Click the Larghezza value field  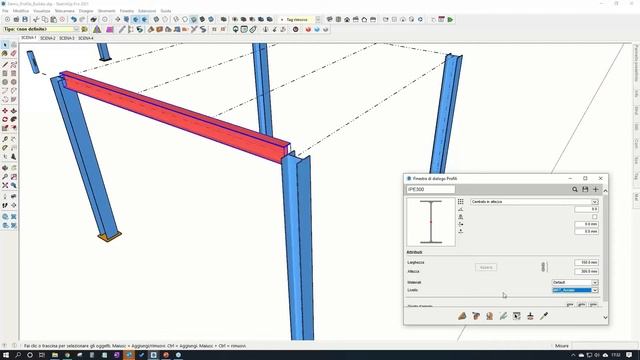click(587, 262)
